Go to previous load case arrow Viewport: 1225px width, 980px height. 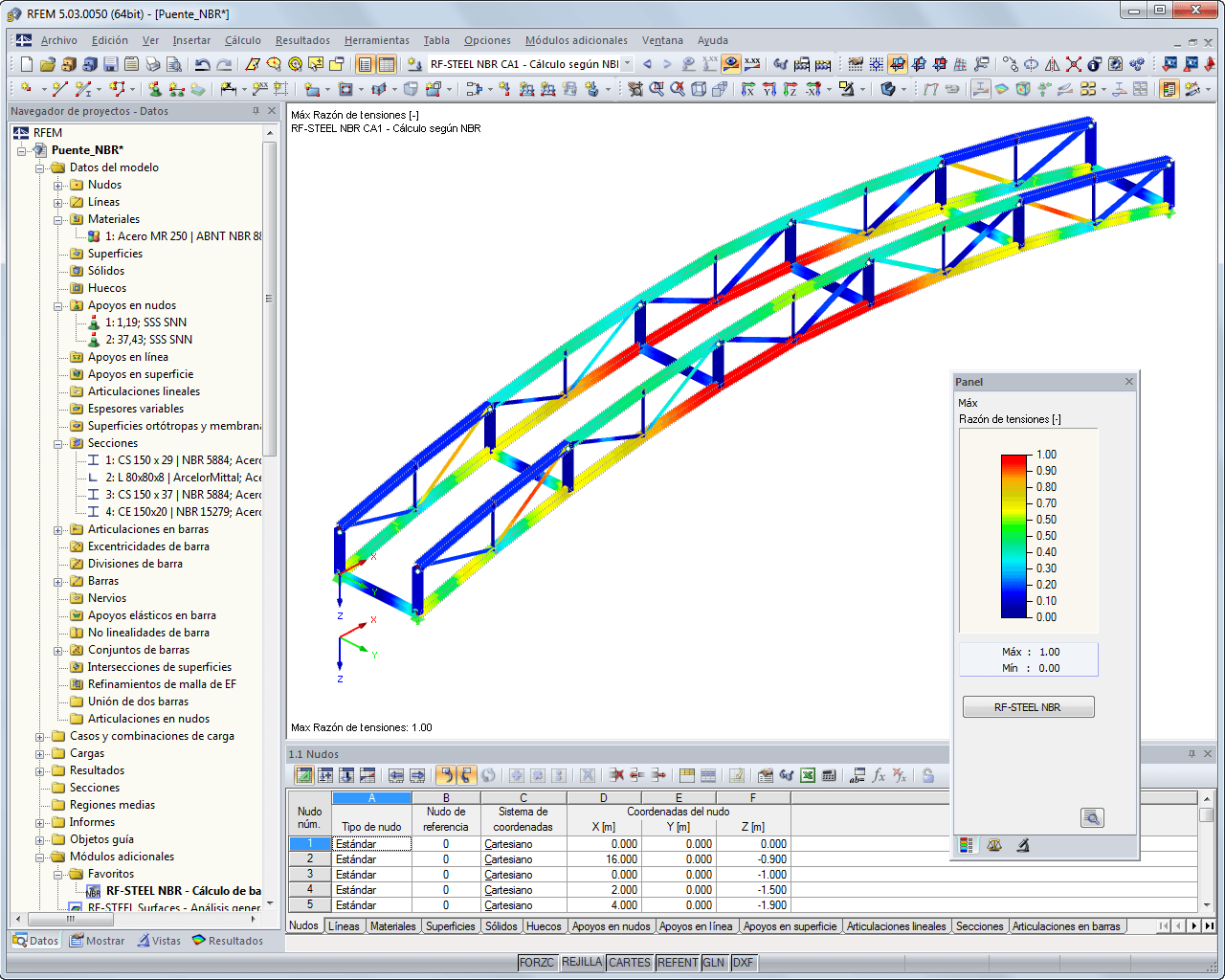tap(647, 64)
